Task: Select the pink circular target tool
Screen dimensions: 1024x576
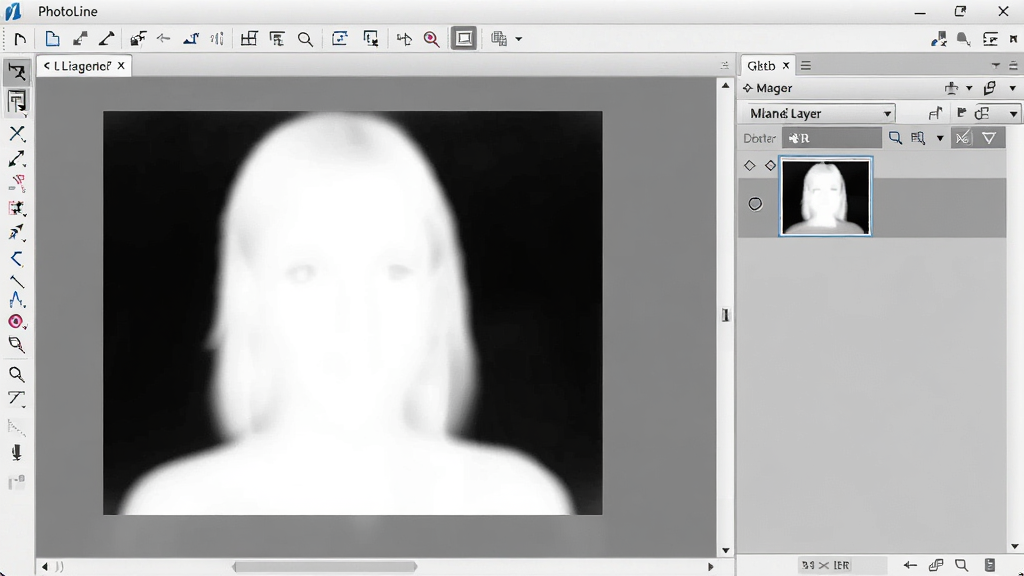Action: [x=16, y=321]
